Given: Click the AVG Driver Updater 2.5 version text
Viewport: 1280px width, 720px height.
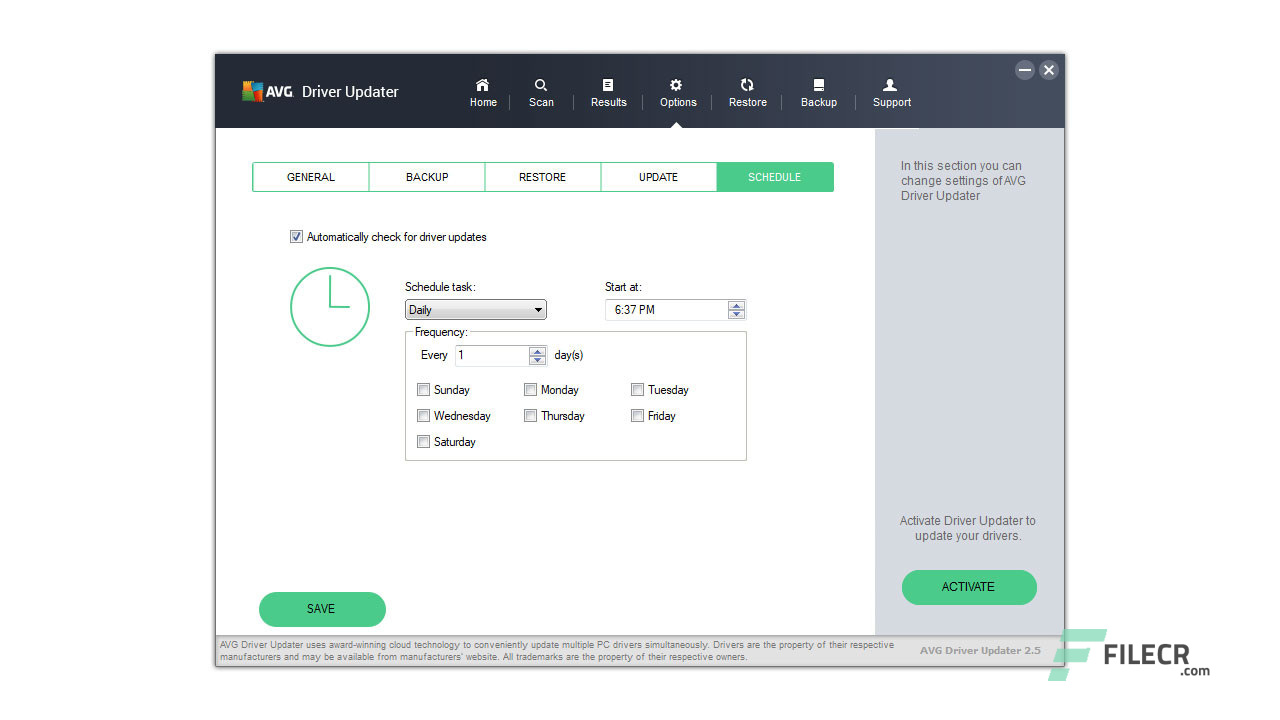Looking at the screenshot, I should point(980,651).
